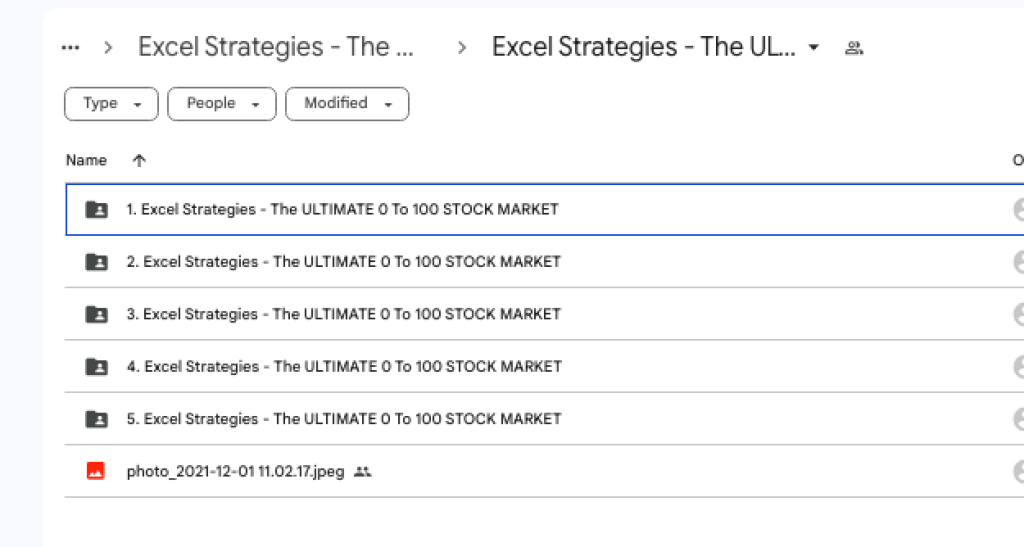Click the name sort arrow icon
This screenshot has height=547, width=1024.
[139, 160]
